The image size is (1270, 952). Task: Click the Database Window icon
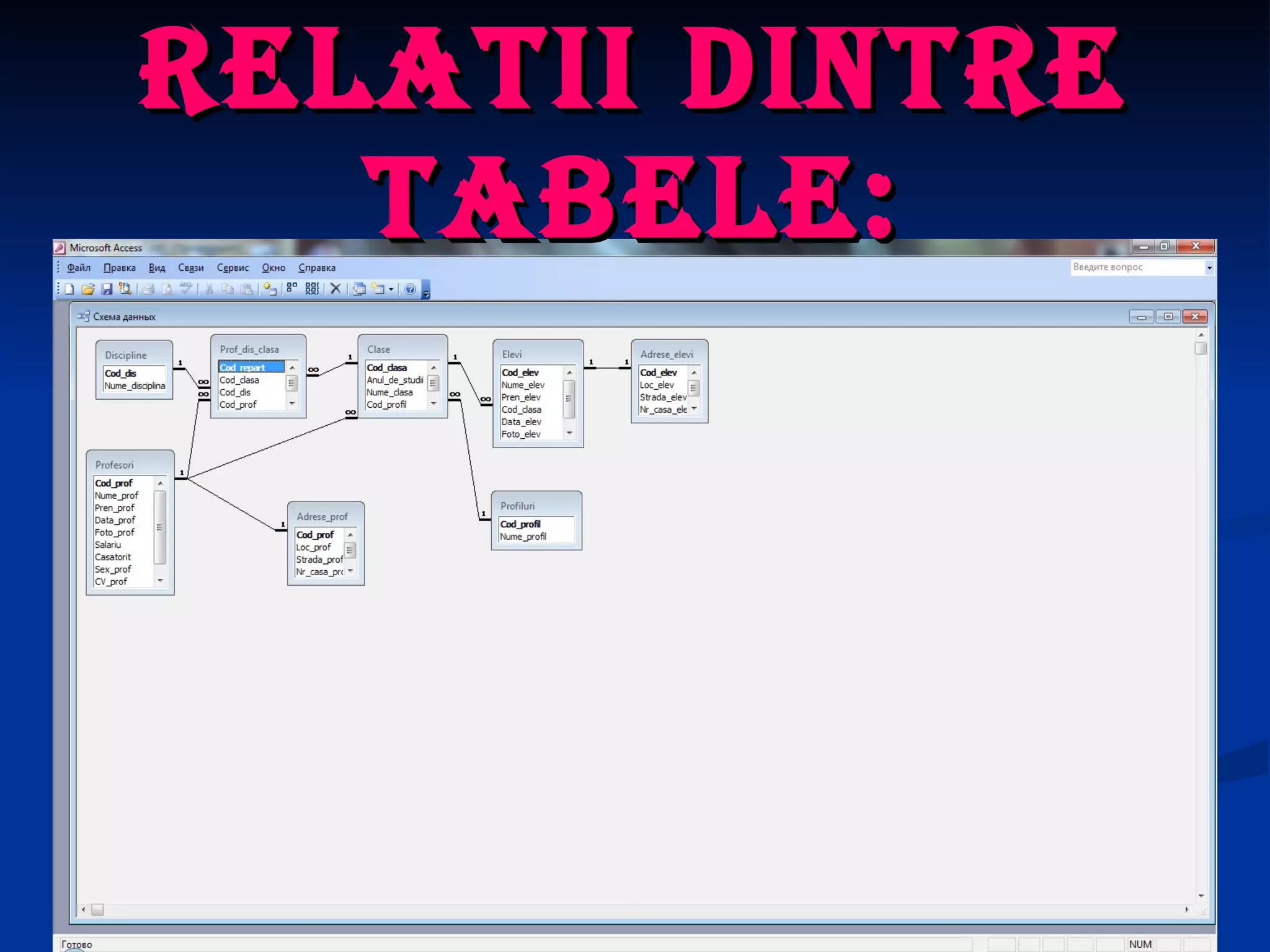point(358,289)
